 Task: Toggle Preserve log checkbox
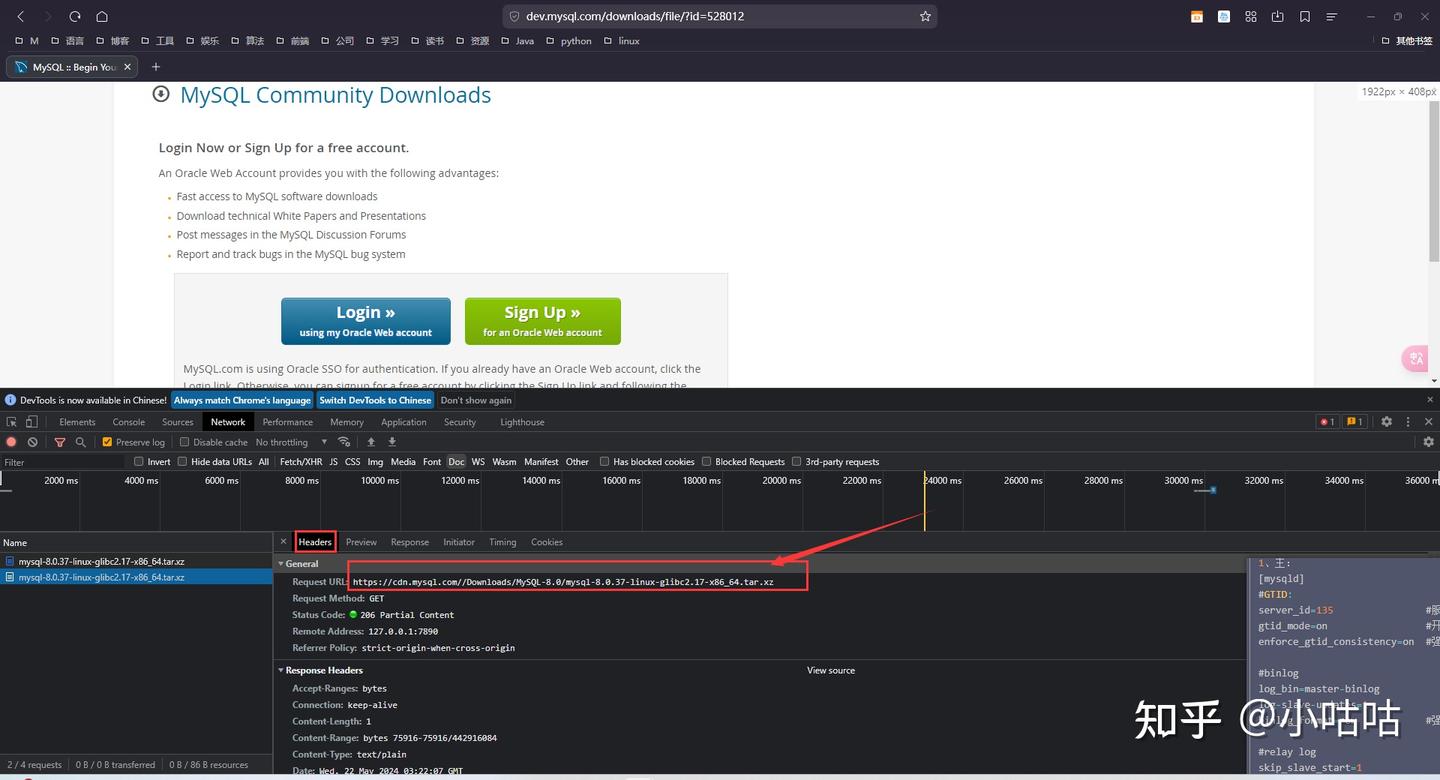click(x=108, y=442)
